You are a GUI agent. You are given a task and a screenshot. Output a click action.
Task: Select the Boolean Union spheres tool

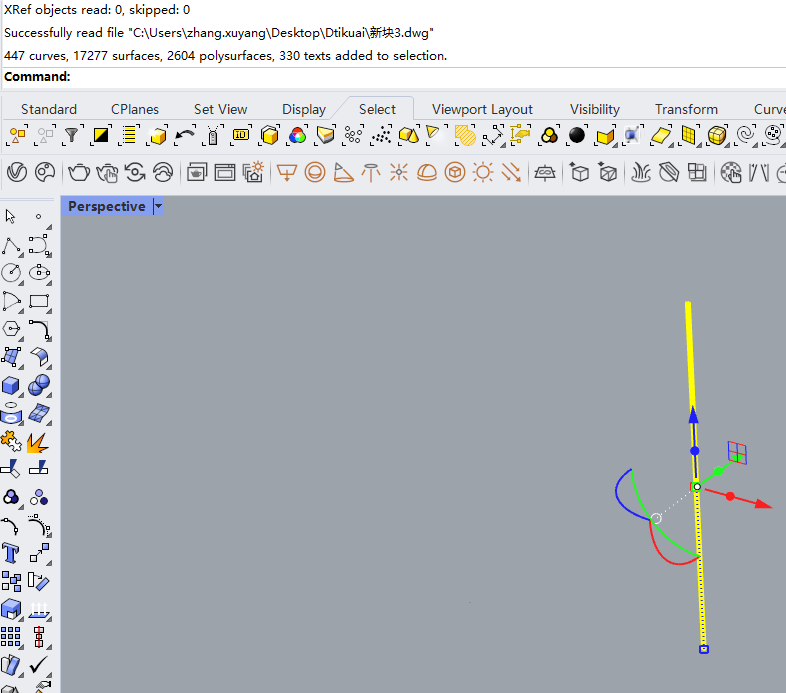tap(39, 386)
